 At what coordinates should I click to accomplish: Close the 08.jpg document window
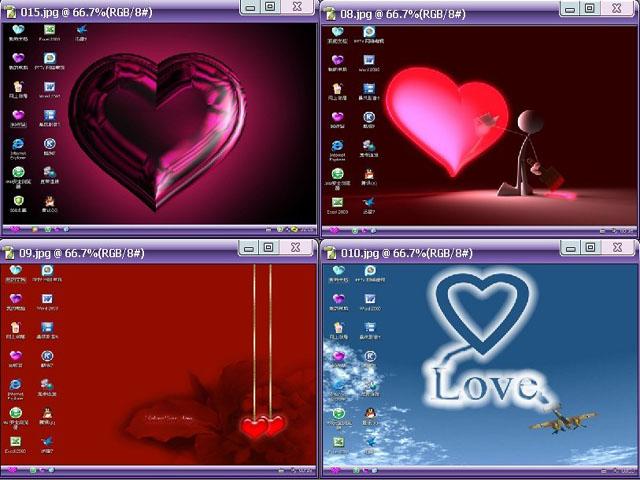(617, 9)
